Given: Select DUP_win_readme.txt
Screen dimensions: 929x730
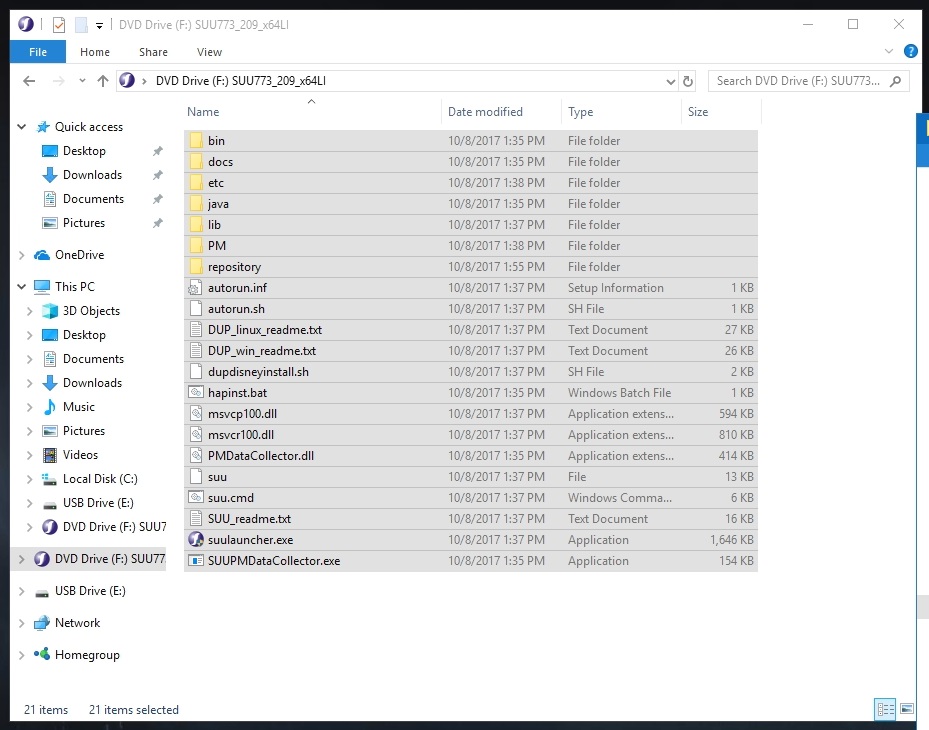Looking at the screenshot, I should 471,351.
